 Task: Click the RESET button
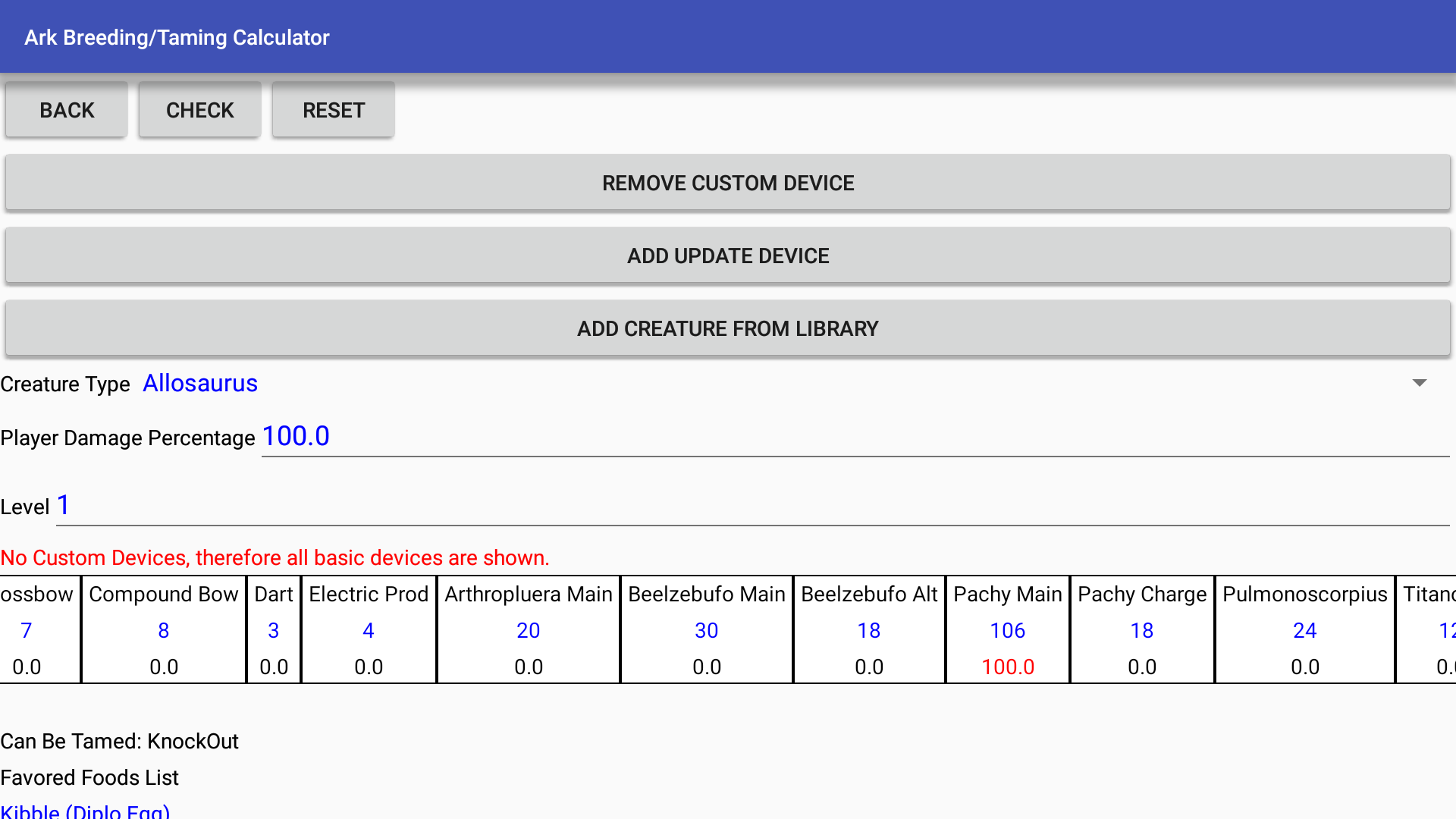point(334,110)
